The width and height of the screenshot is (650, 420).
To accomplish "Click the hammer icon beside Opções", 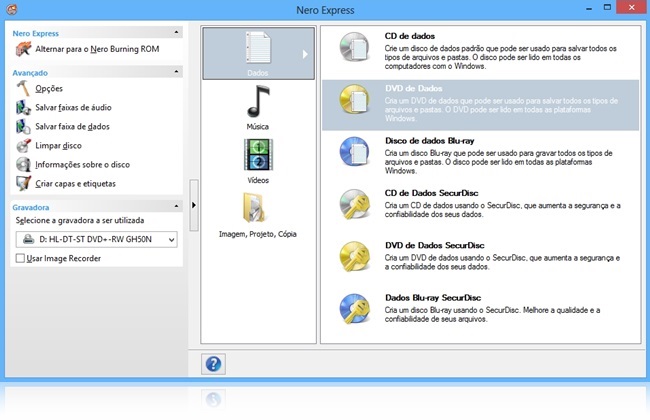I will [x=23, y=88].
